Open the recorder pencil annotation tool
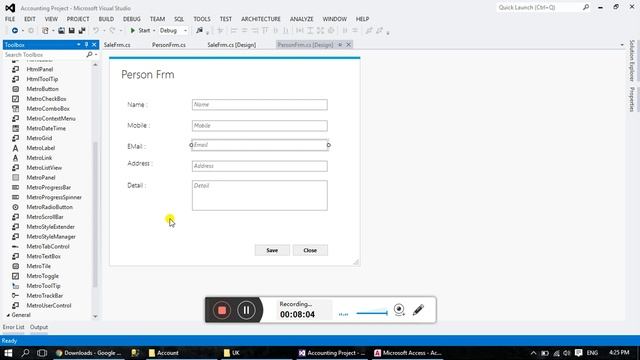640x360 pixels. (418, 310)
